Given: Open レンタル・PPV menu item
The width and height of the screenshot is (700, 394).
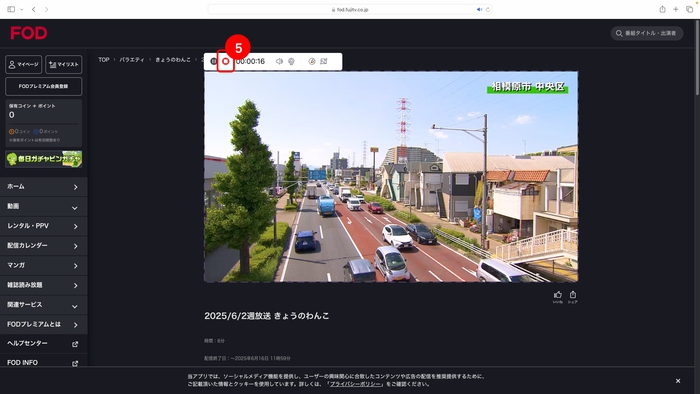Looking at the screenshot, I should click(x=43, y=226).
